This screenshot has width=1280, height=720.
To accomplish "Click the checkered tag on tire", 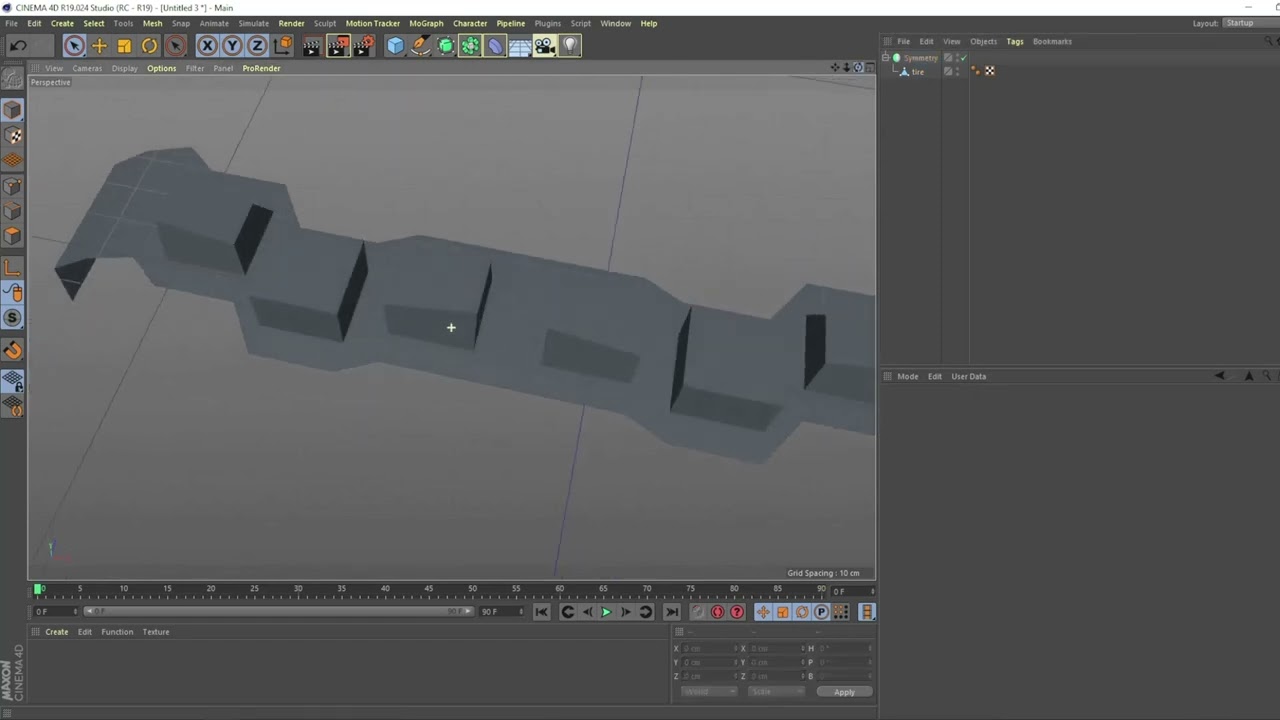I will pyautogui.click(x=990, y=71).
